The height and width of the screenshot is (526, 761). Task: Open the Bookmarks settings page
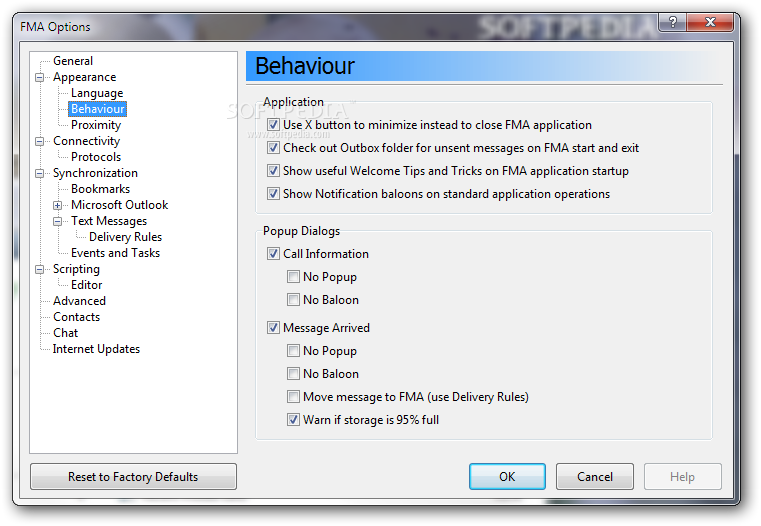(100, 189)
